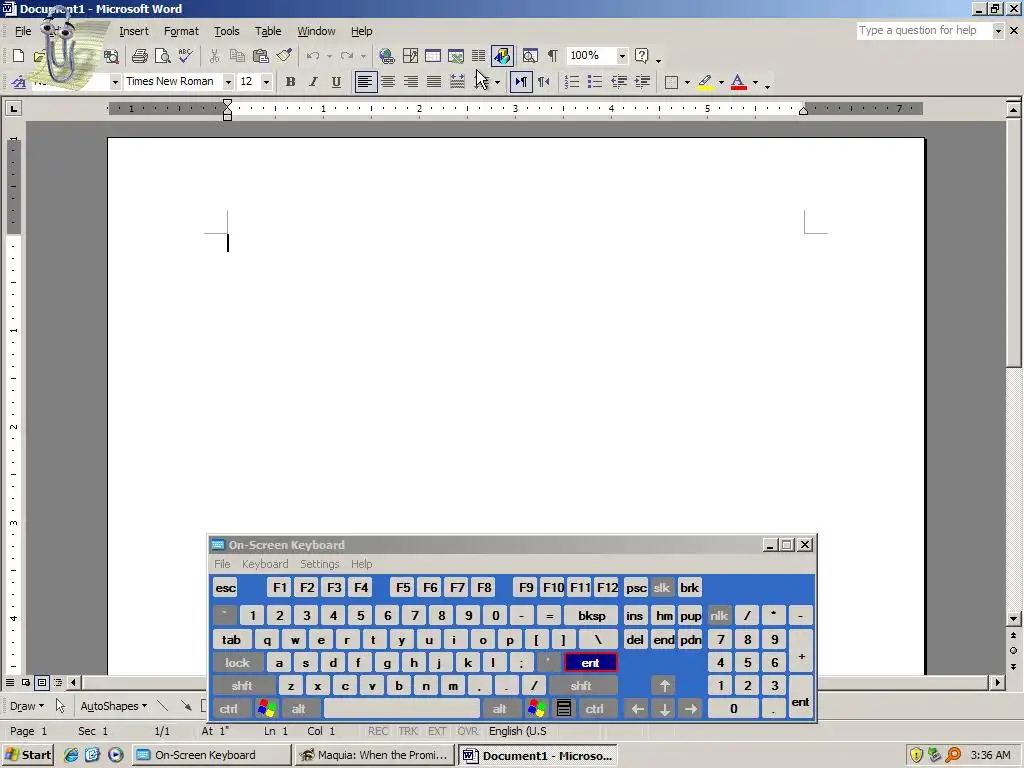The height and width of the screenshot is (768, 1024).
Task: Open Keyboard menu in On-Screen Keyboard
Action: click(264, 564)
